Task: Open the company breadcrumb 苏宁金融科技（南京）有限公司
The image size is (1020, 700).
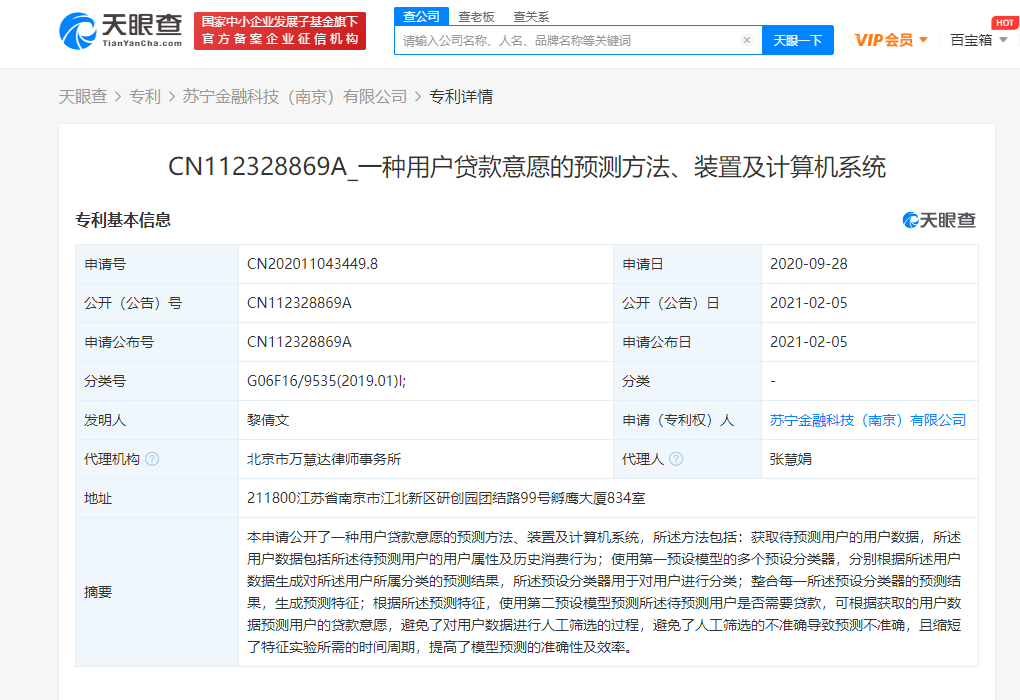Action: click(294, 97)
